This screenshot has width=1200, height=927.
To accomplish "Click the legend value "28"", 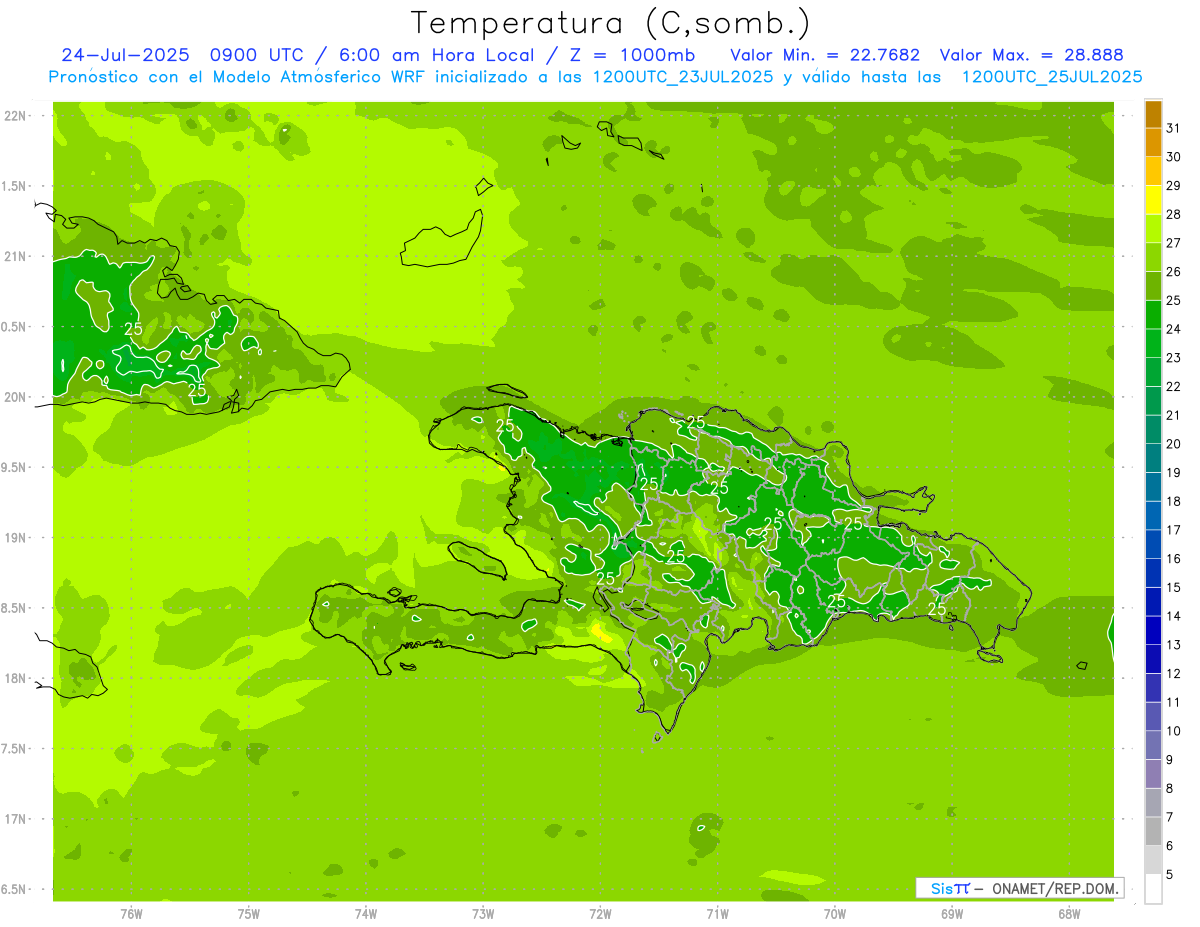I will 1174,214.
